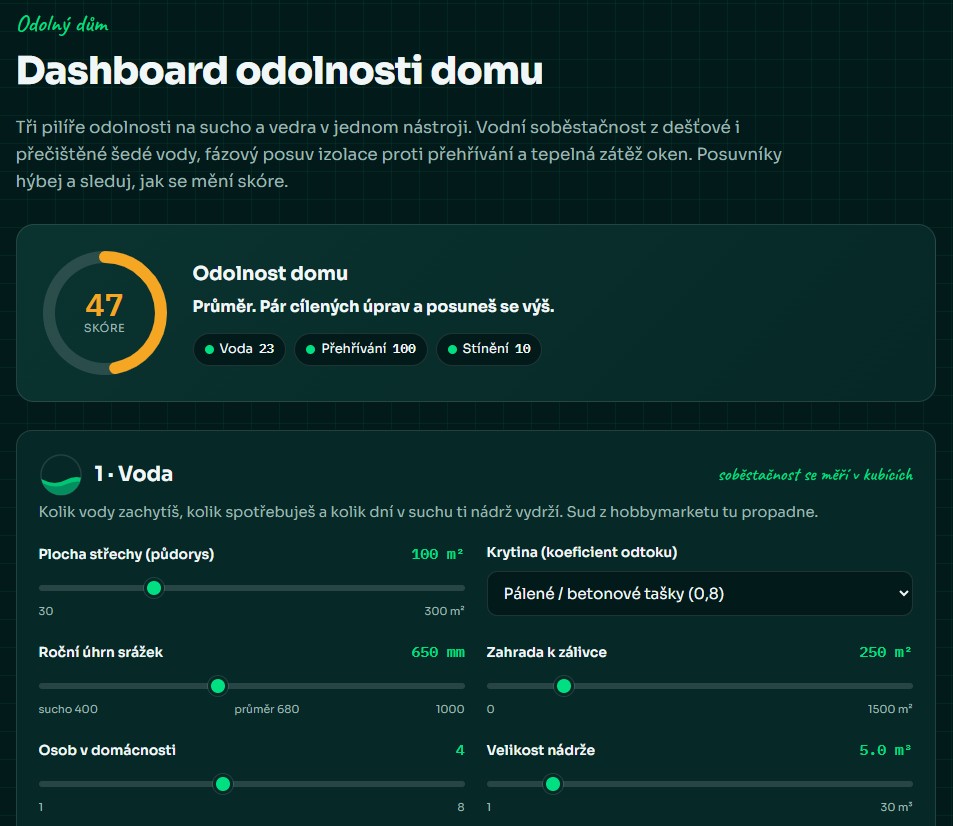Click the 1 · Voda section heading
Image resolution: width=953 pixels, height=826 pixels.
(x=134, y=474)
